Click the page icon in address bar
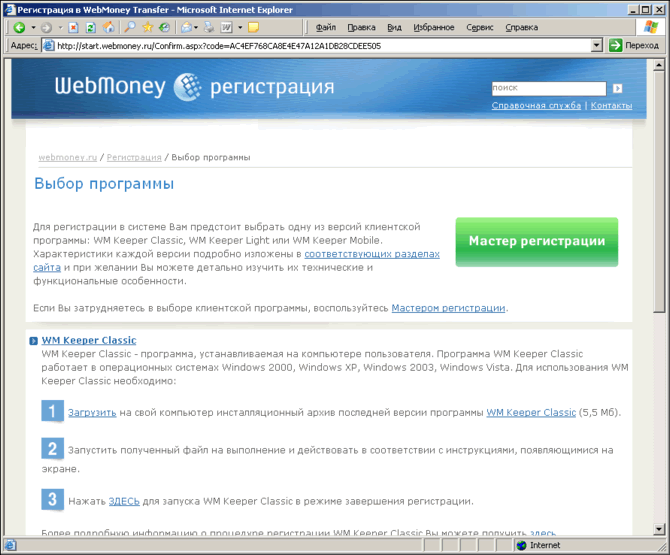Viewport: 670px width, 555px height. [x=49, y=45]
